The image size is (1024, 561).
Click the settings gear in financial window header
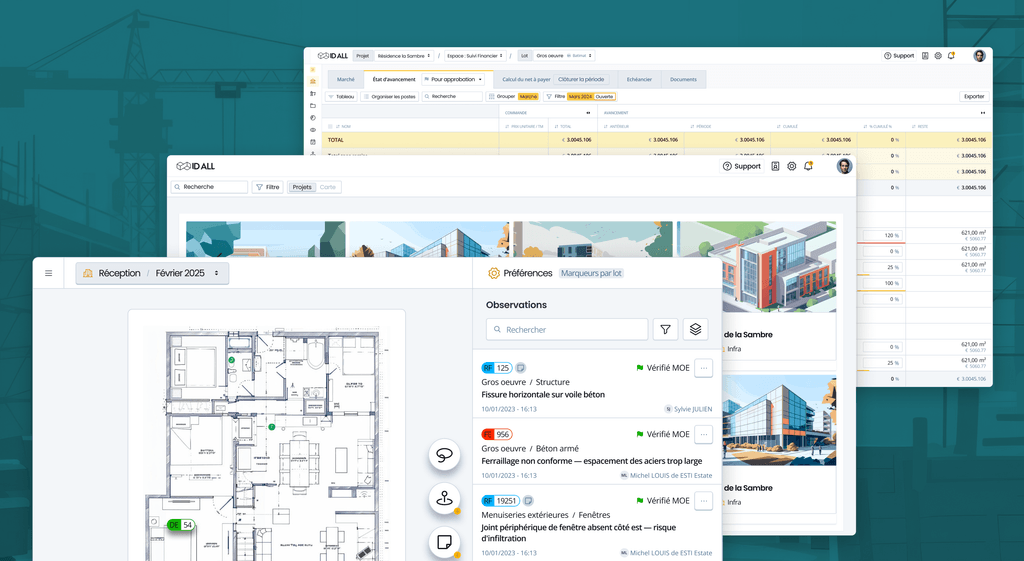pyautogui.click(x=938, y=56)
